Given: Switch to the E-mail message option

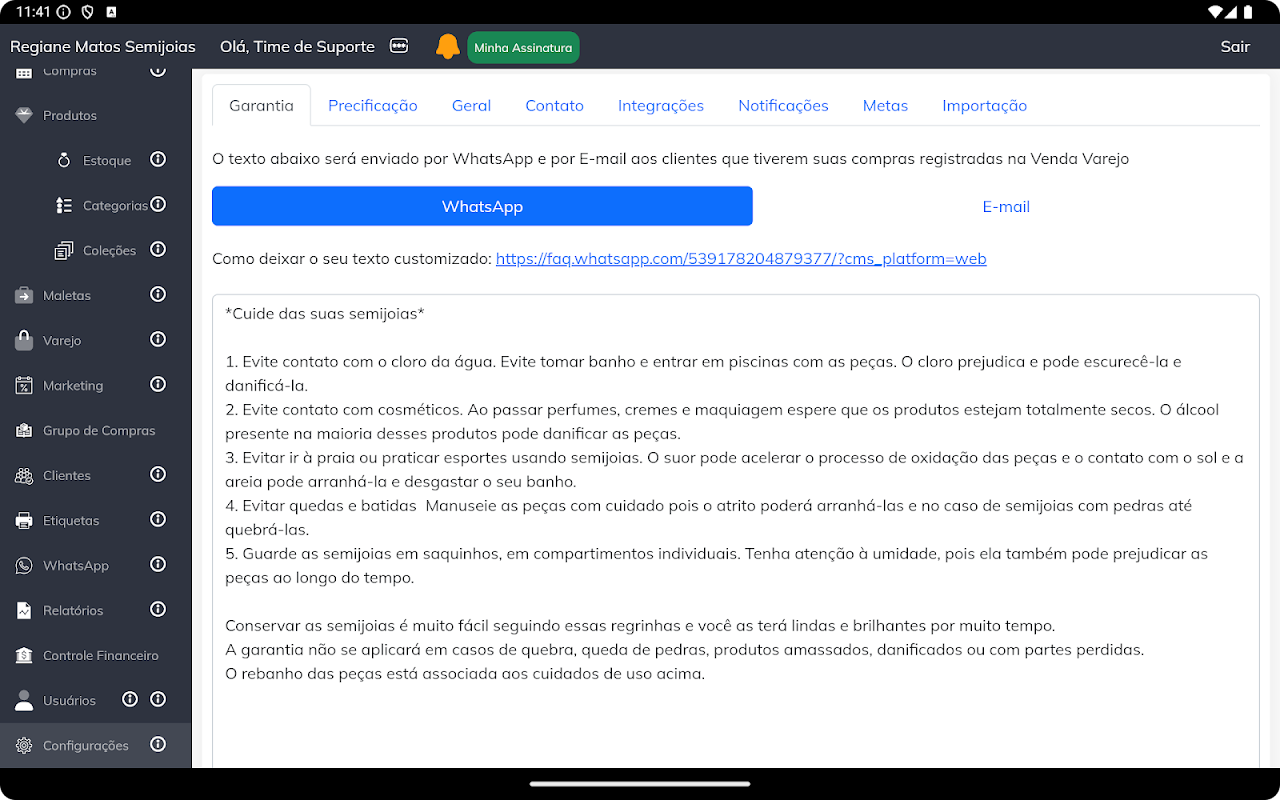Looking at the screenshot, I should coord(1006,206).
